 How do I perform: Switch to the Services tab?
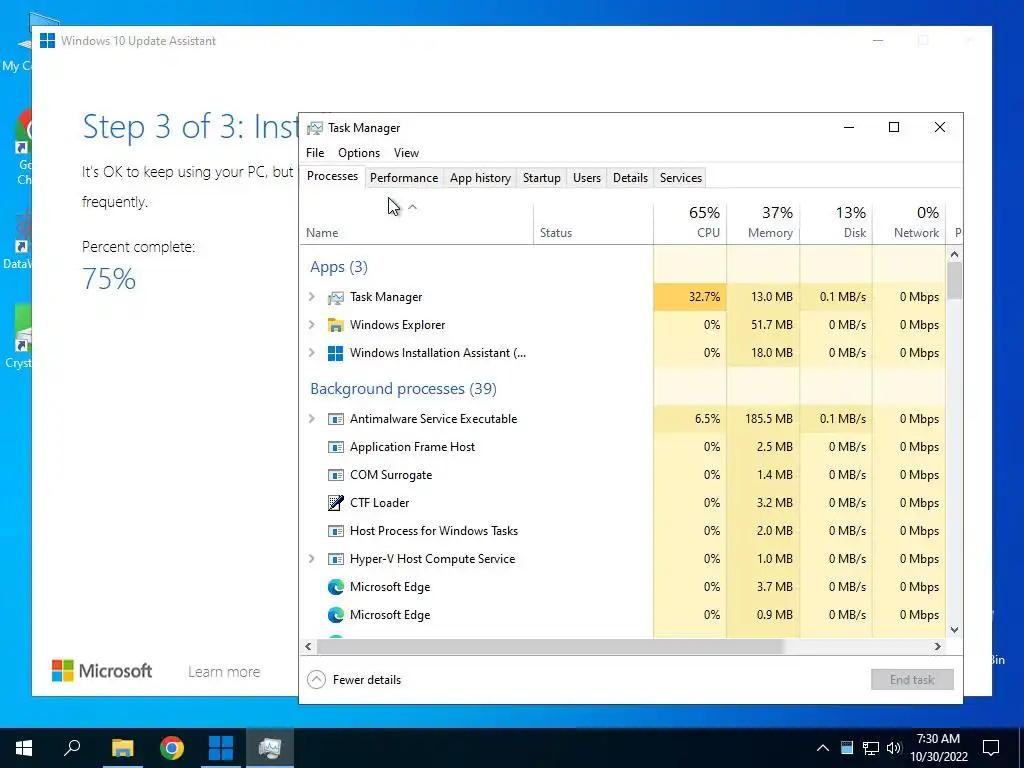[x=680, y=178]
